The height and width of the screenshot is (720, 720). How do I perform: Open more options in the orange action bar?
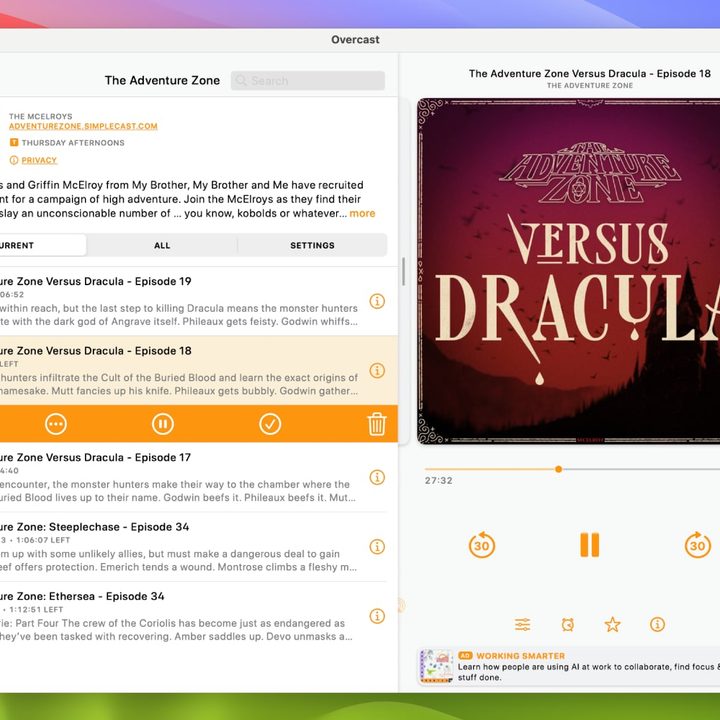(56, 424)
